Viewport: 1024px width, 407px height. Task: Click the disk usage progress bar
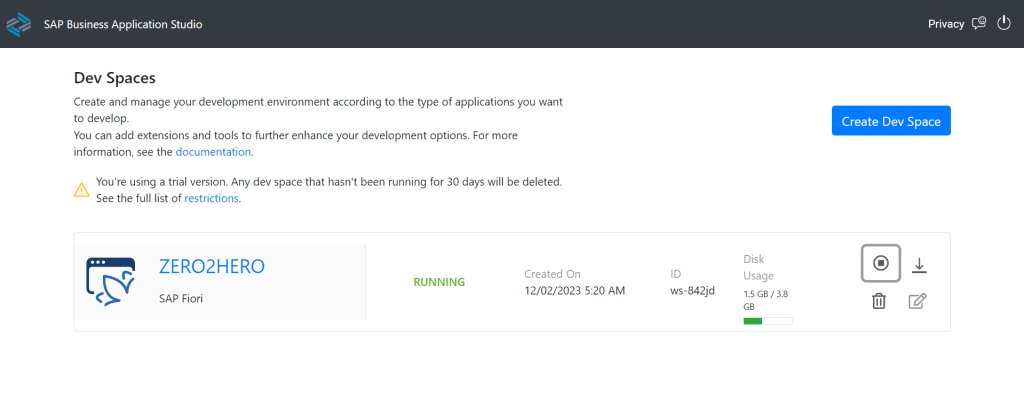pos(767,321)
